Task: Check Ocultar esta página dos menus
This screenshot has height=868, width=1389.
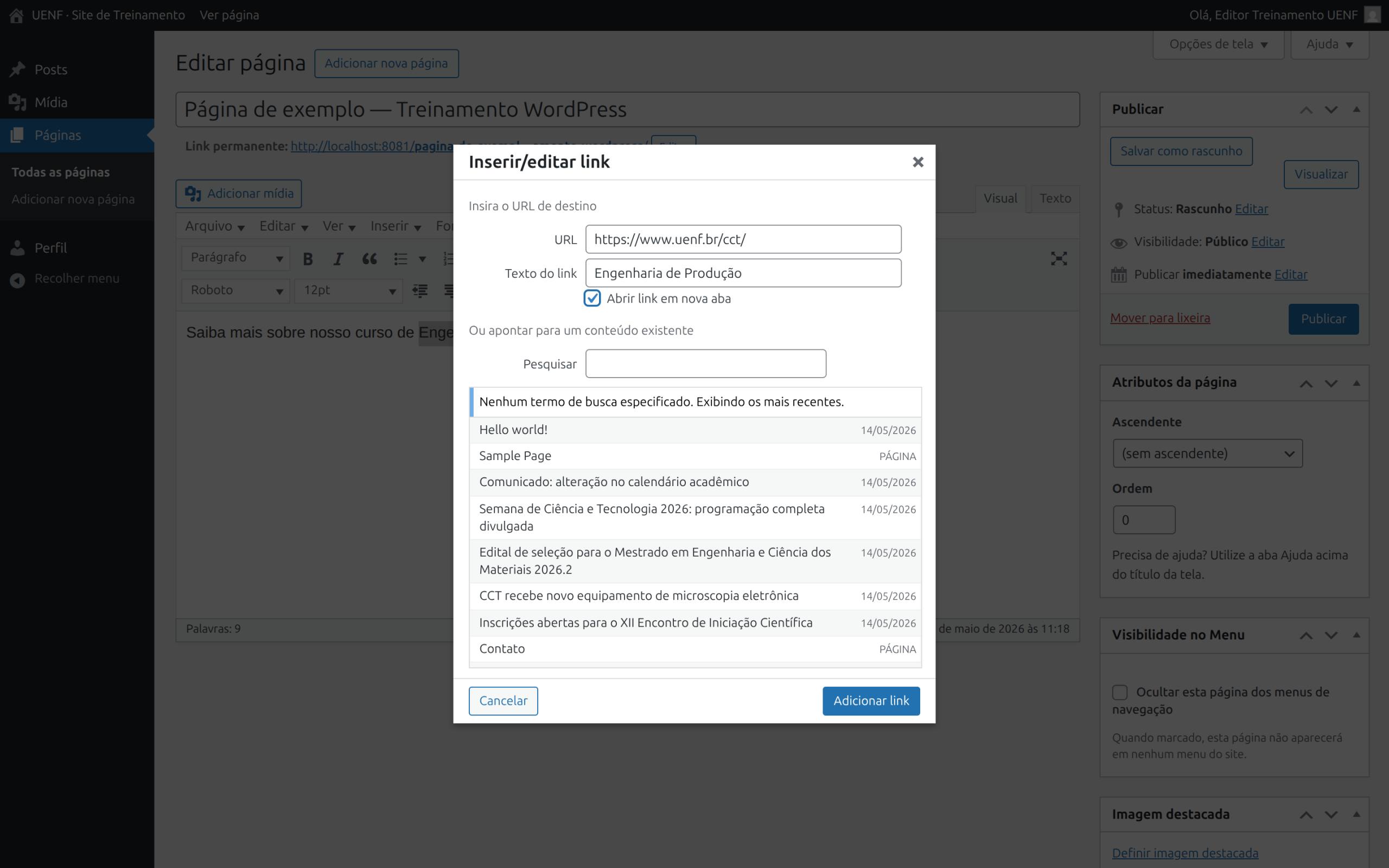Action: [x=1120, y=692]
